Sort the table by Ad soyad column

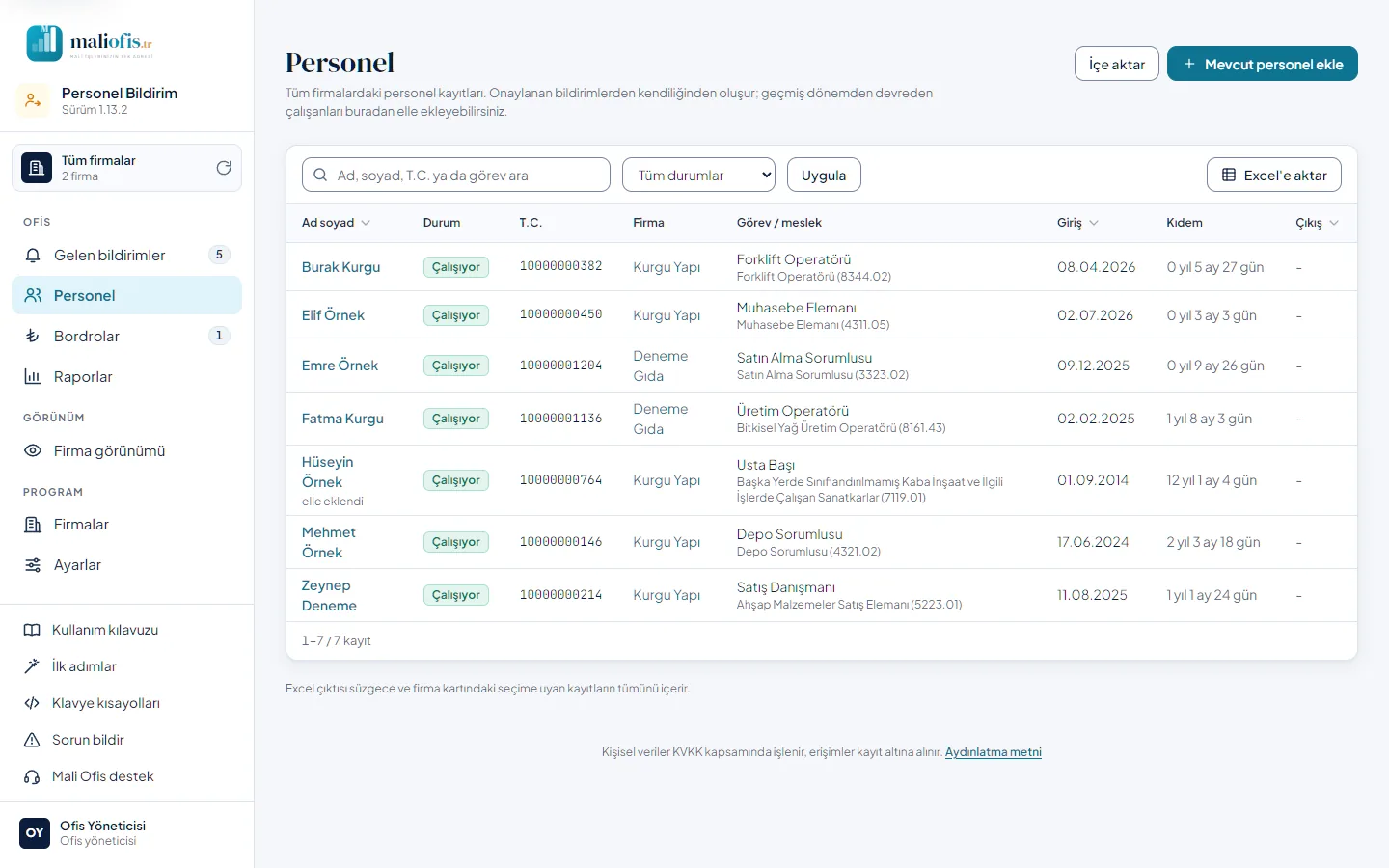pyautogui.click(x=336, y=223)
